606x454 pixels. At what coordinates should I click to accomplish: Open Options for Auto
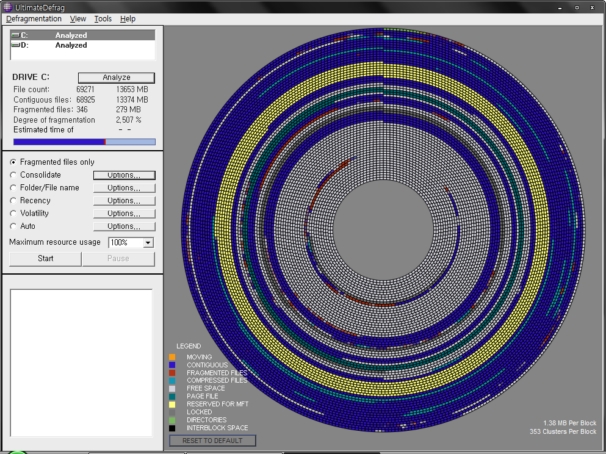point(124,226)
